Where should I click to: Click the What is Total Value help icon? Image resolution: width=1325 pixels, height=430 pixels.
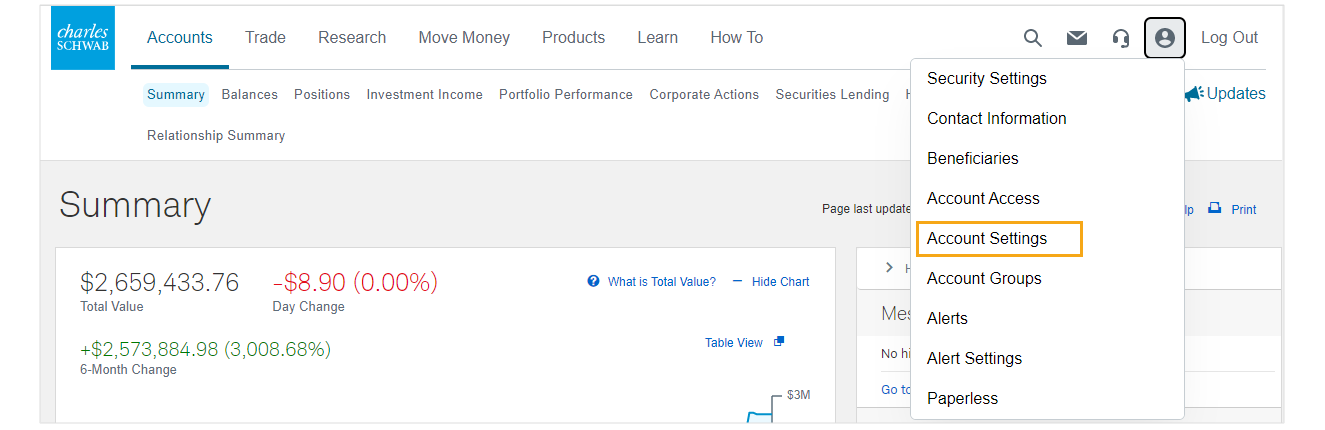[x=594, y=282]
